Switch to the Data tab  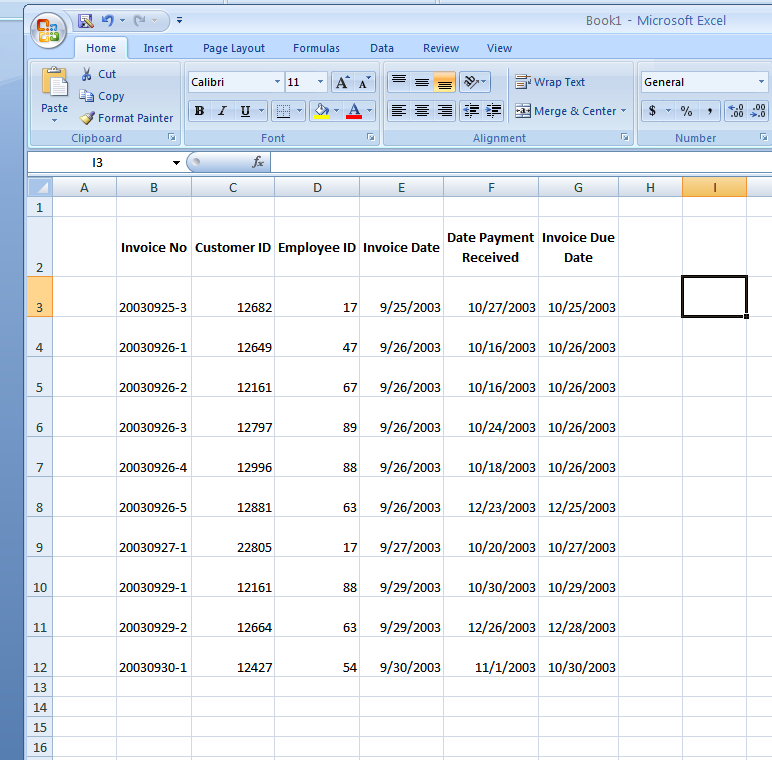pyautogui.click(x=382, y=48)
